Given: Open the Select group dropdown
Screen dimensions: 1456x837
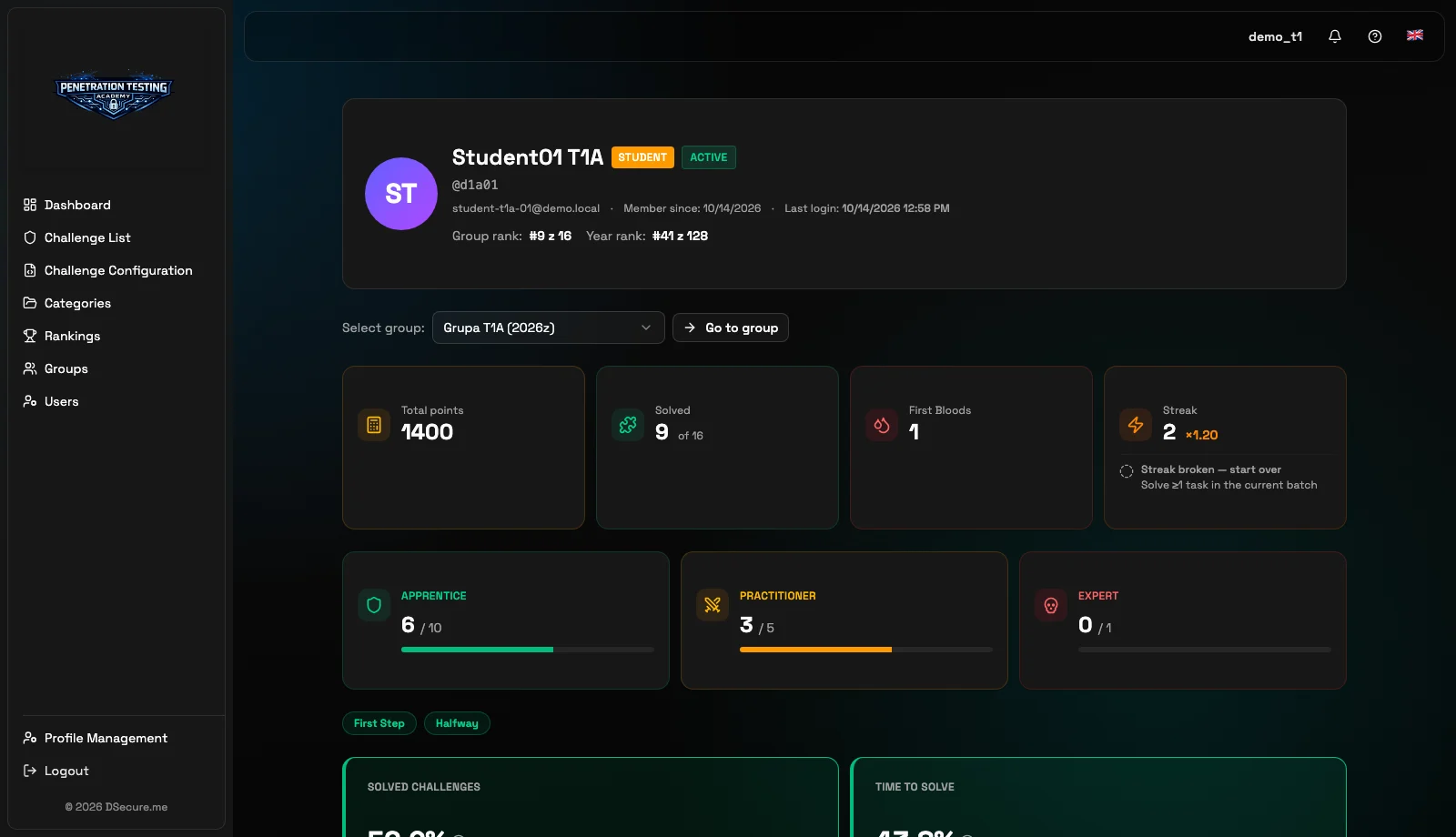Looking at the screenshot, I should [548, 328].
